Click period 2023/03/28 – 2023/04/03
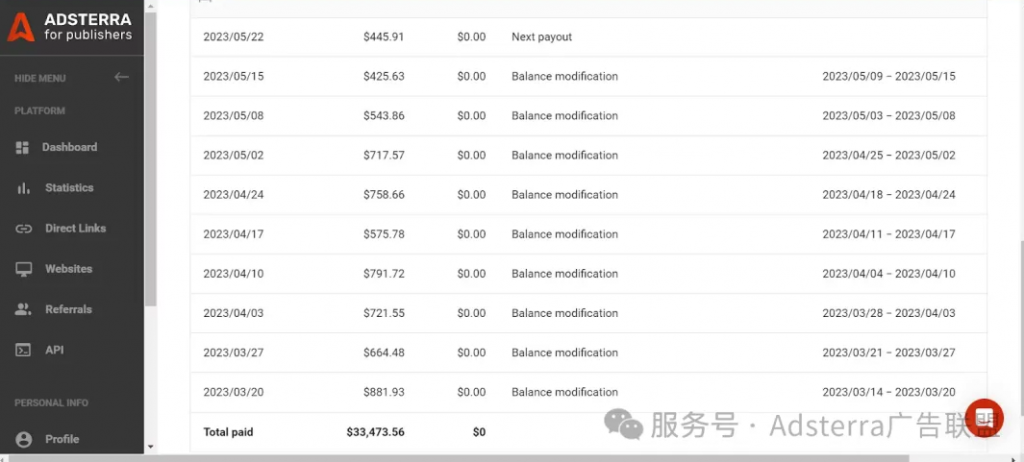 coord(889,313)
